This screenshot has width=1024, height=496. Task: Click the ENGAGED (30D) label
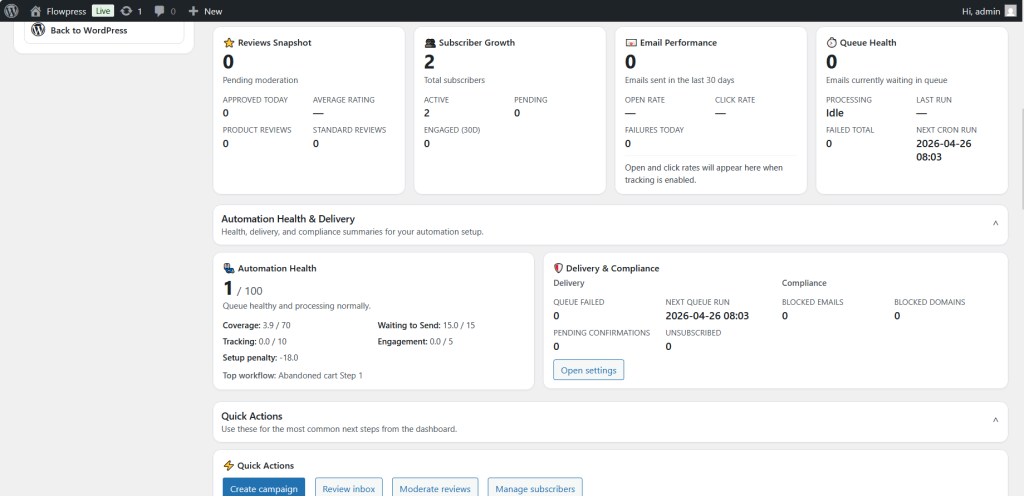tap(452, 130)
